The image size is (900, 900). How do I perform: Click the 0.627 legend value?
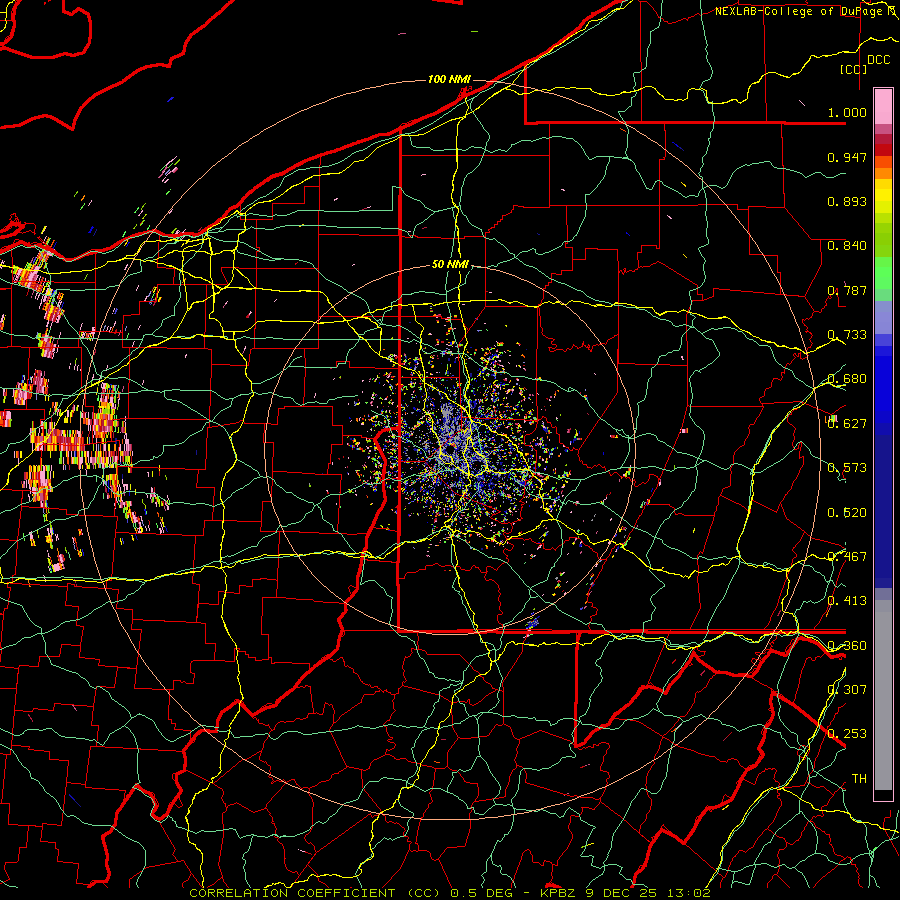coord(847,424)
